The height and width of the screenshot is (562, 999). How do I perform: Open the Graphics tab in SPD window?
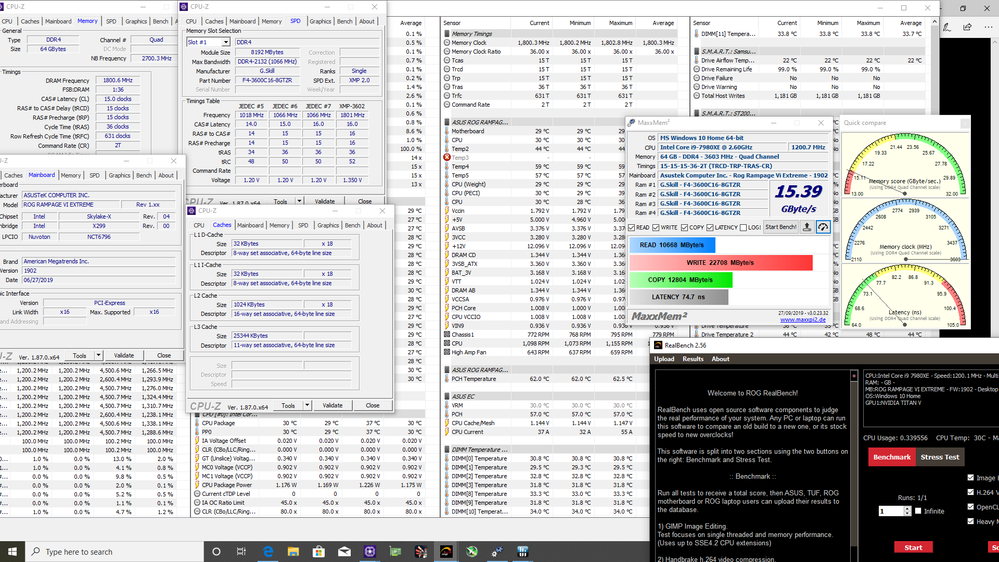320,21
